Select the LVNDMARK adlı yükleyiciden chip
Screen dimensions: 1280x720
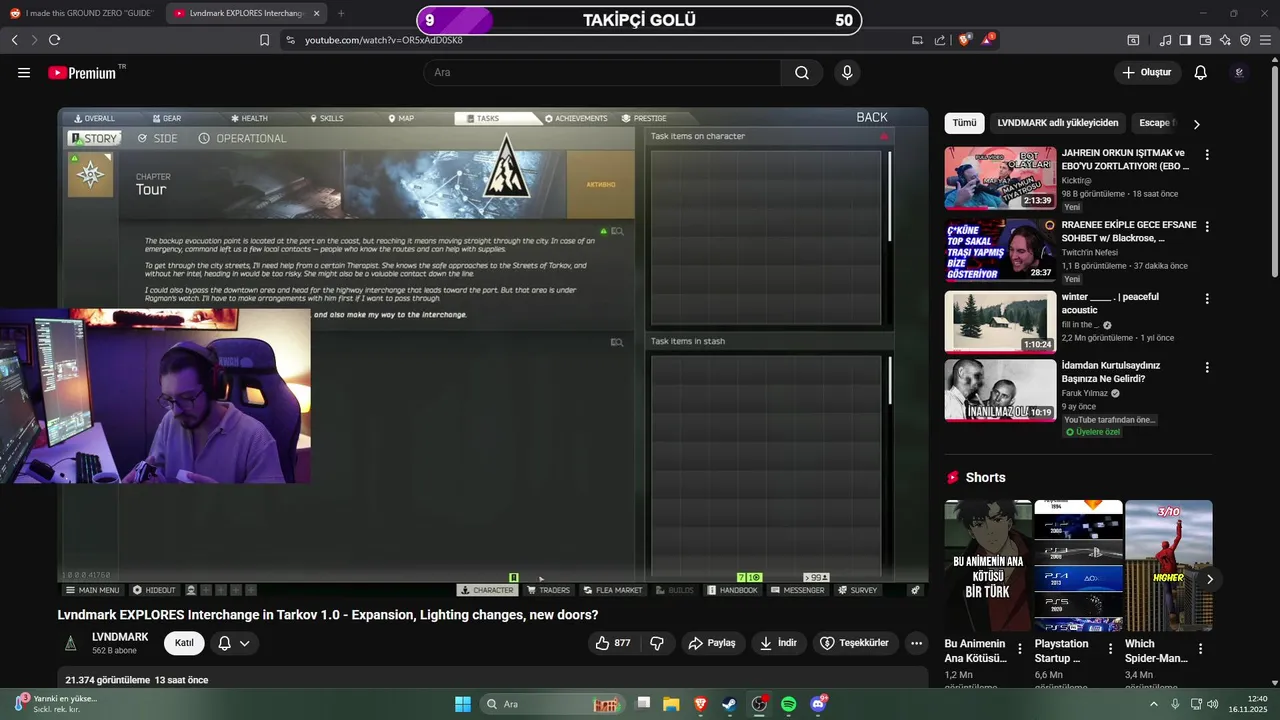(1058, 123)
